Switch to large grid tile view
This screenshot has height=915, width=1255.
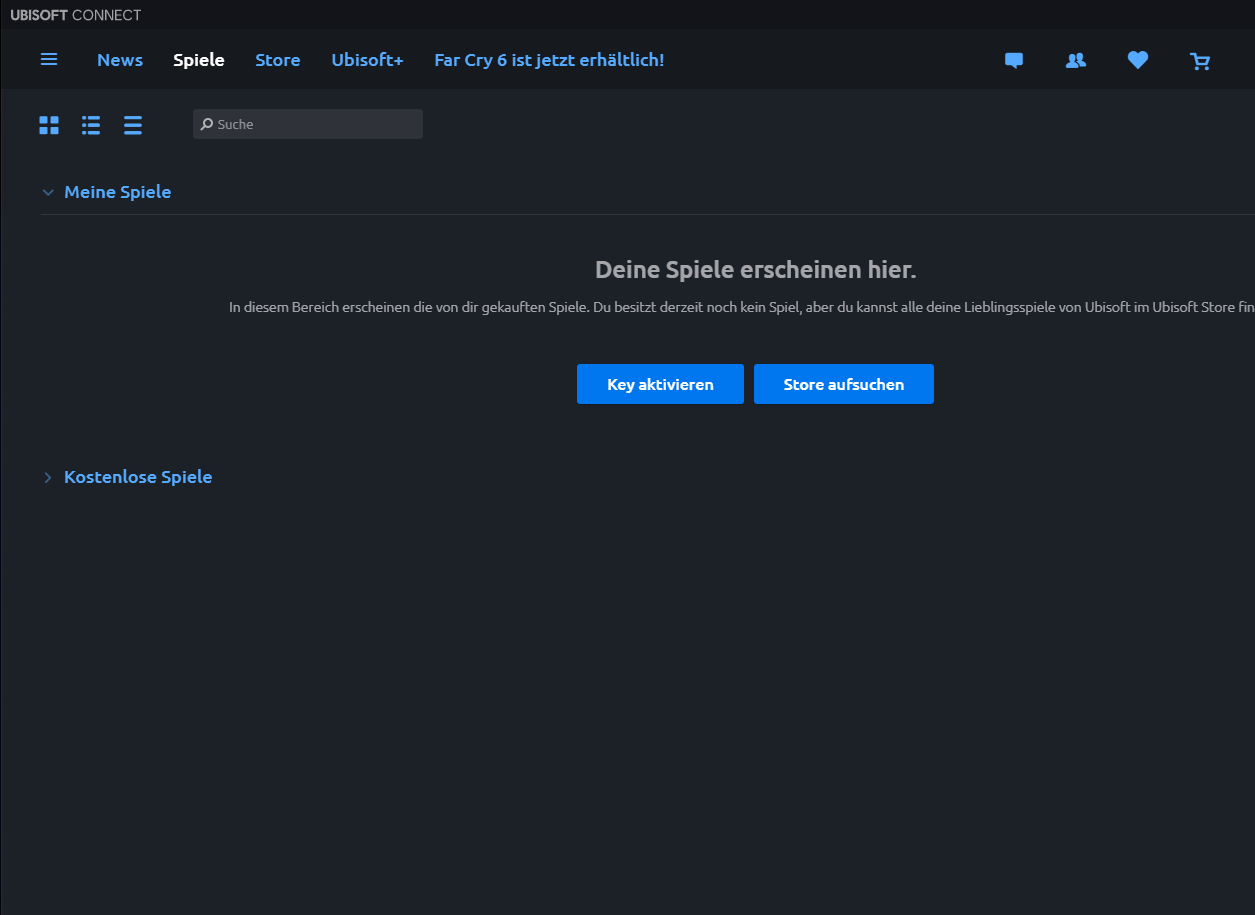[49, 125]
